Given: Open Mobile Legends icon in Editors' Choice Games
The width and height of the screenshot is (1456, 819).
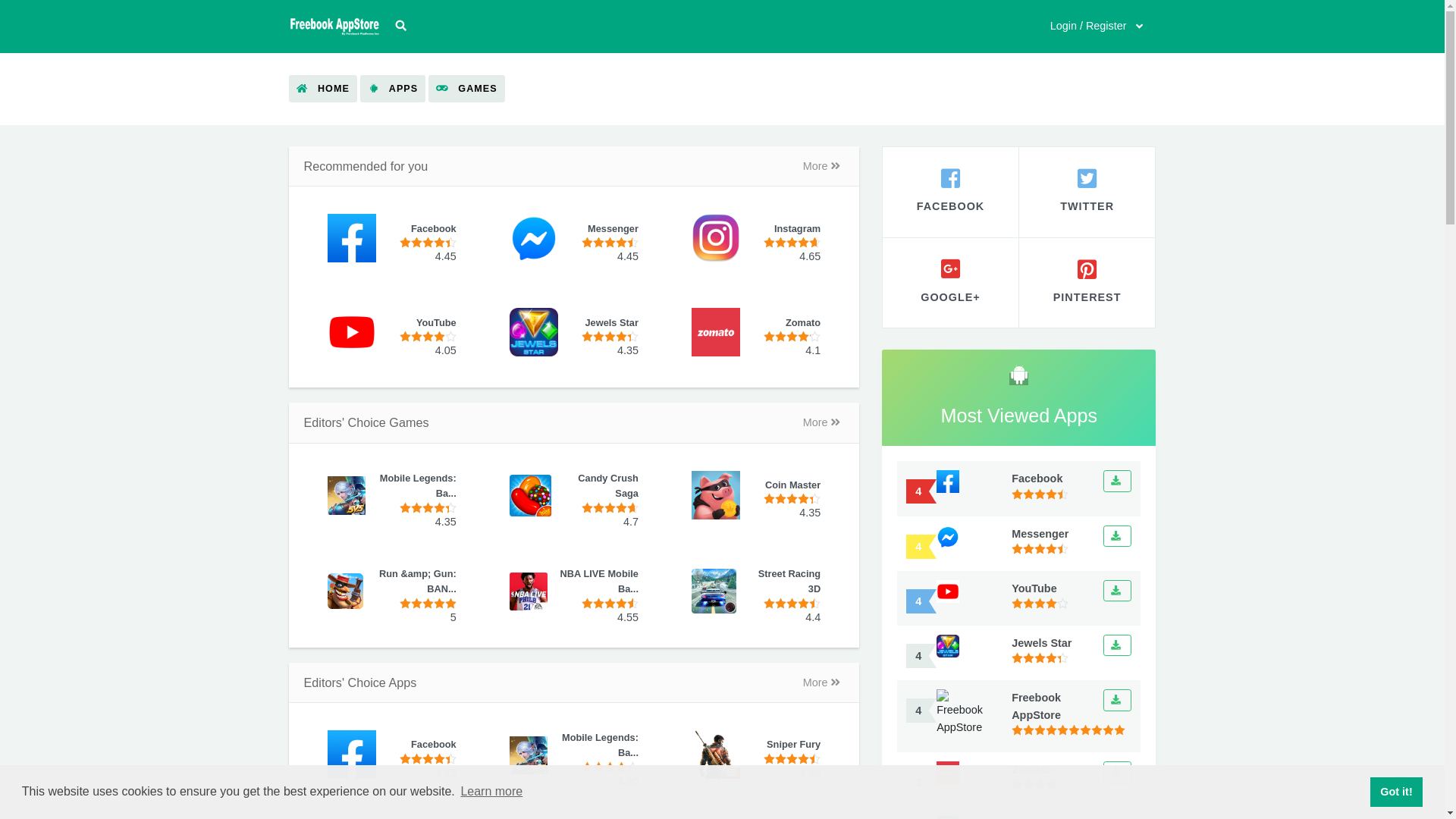Looking at the screenshot, I should tap(347, 495).
